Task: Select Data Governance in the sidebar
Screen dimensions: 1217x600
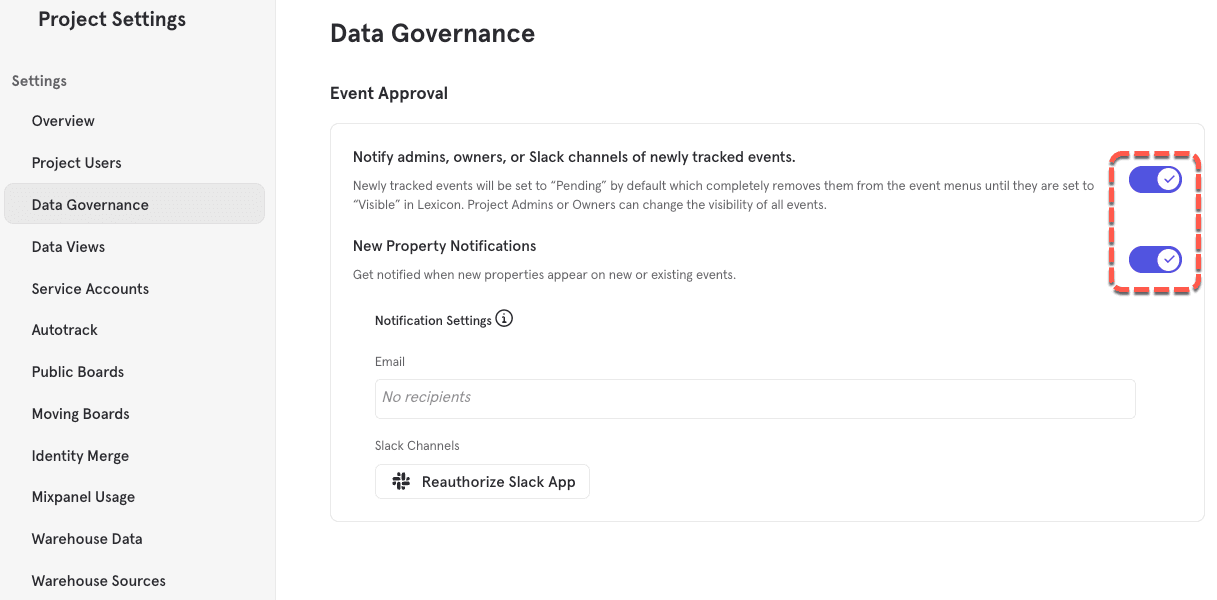Action: tap(90, 203)
